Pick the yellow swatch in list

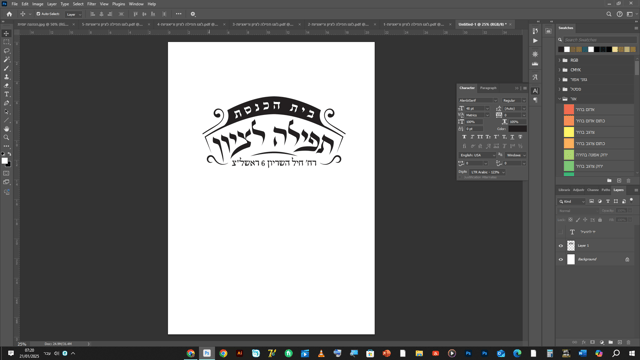click(x=569, y=132)
